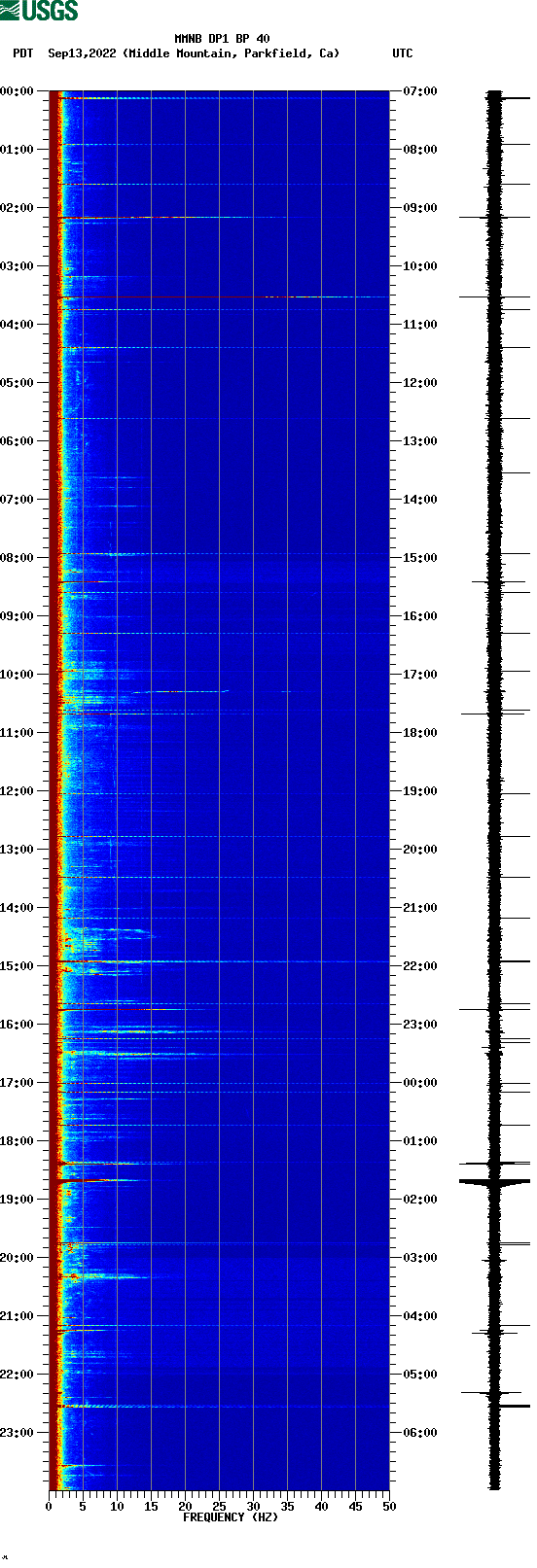This screenshot has height=1568, width=537.
Task: Click '(Middle Mountain, Parkfield, Ca)' location text
Action: tap(232, 53)
